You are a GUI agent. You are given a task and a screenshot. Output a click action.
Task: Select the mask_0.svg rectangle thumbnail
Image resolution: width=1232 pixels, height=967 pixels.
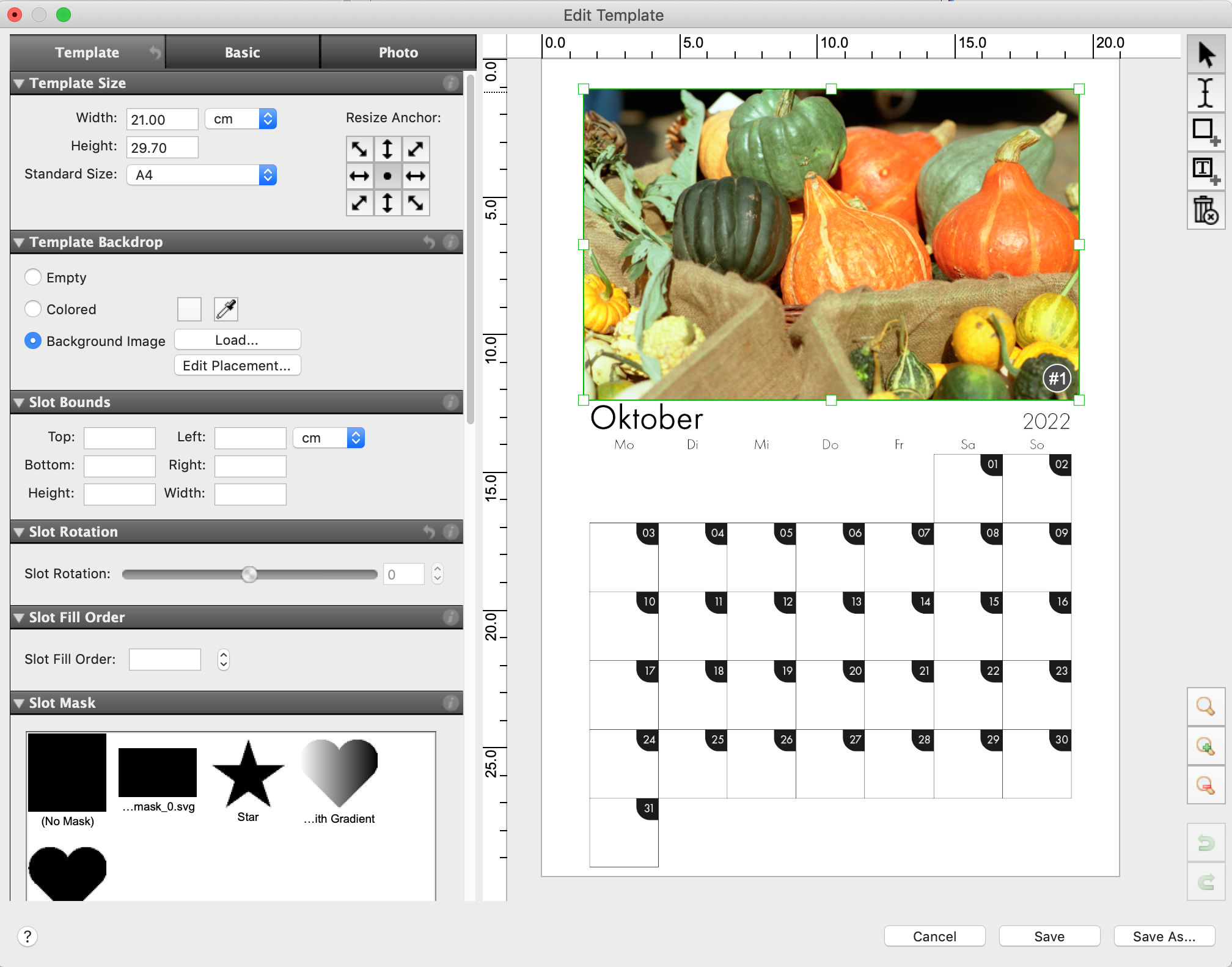point(158,773)
